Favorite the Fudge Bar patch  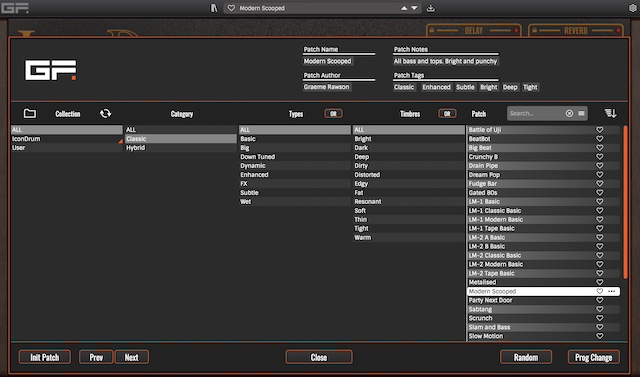click(x=600, y=184)
